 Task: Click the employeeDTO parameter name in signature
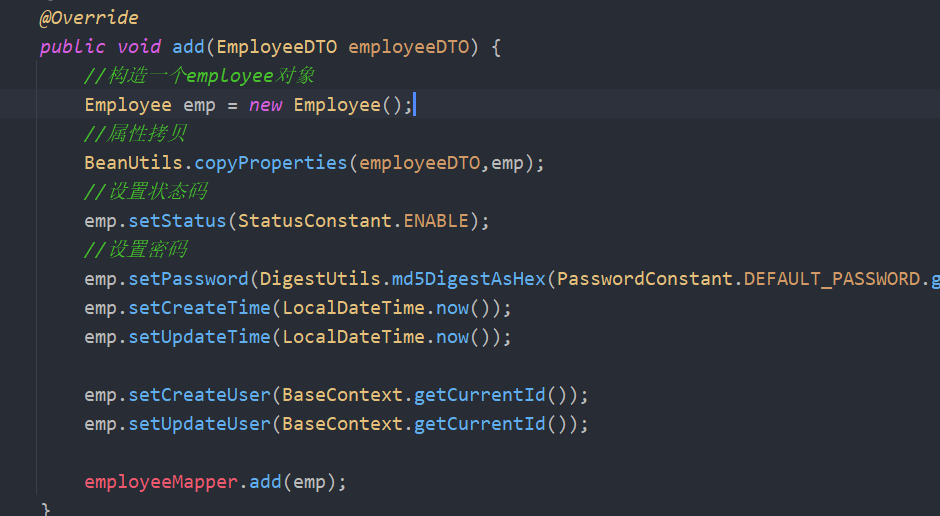pos(408,47)
